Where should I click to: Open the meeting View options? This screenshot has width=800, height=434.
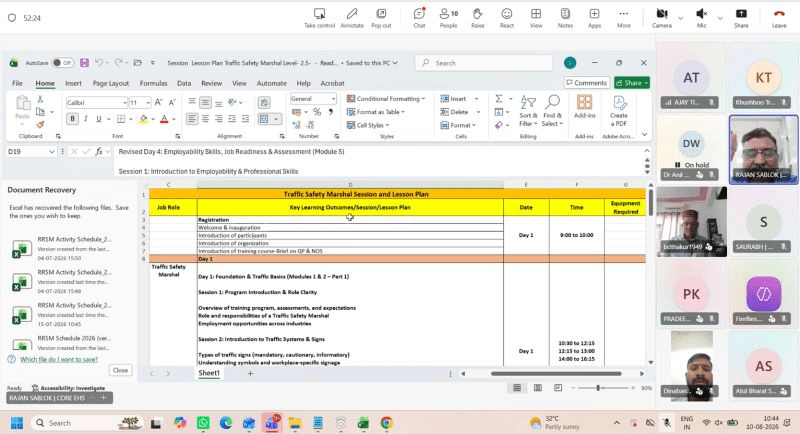coord(536,18)
